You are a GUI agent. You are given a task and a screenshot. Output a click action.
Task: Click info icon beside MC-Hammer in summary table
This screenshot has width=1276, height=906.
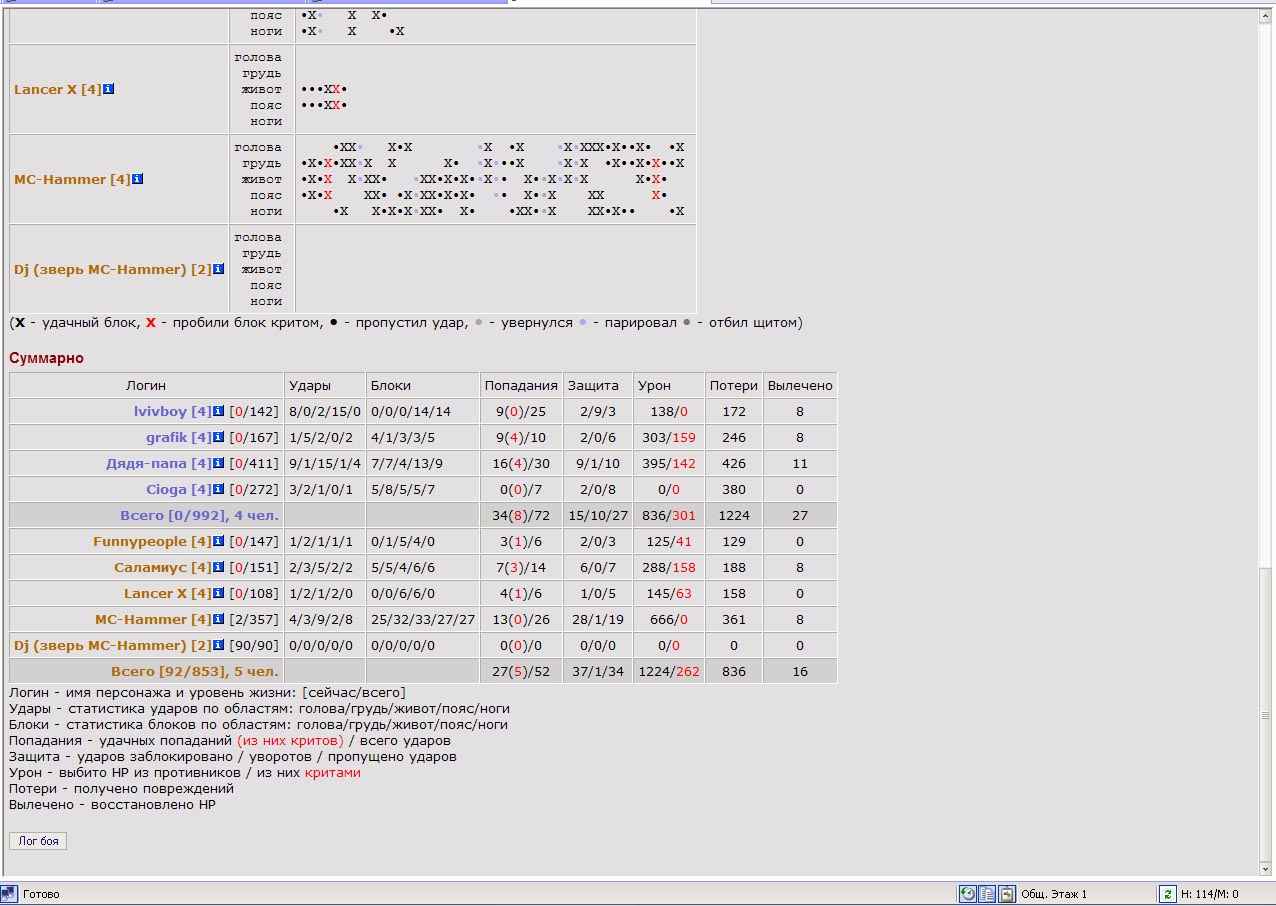pos(219,619)
